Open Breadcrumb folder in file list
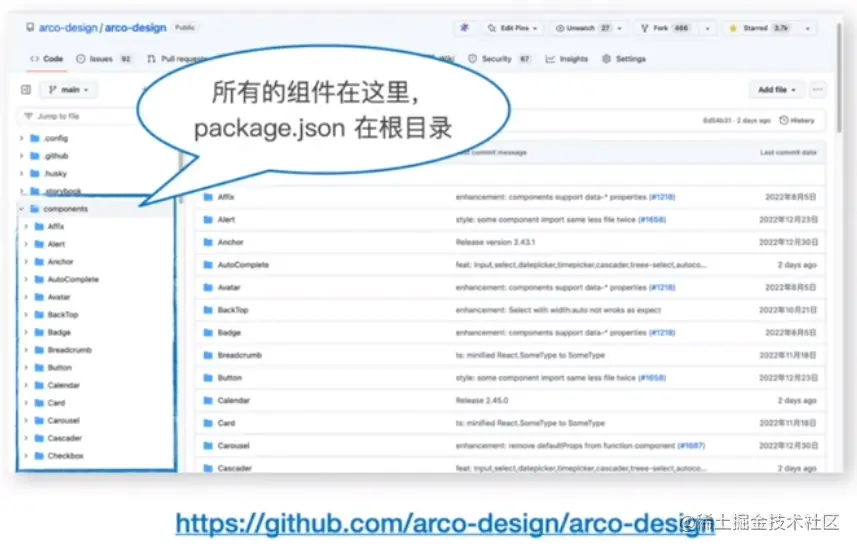 pyautogui.click(x=239, y=355)
